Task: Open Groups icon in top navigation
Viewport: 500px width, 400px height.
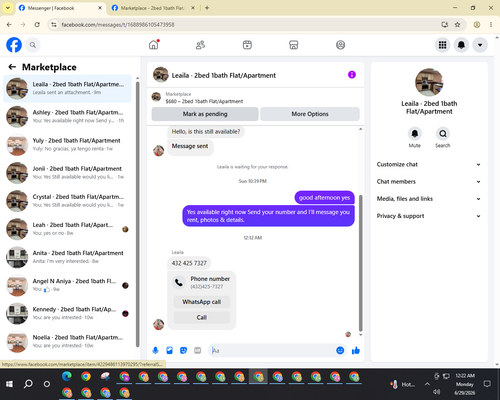Action: click(x=340, y=45)
